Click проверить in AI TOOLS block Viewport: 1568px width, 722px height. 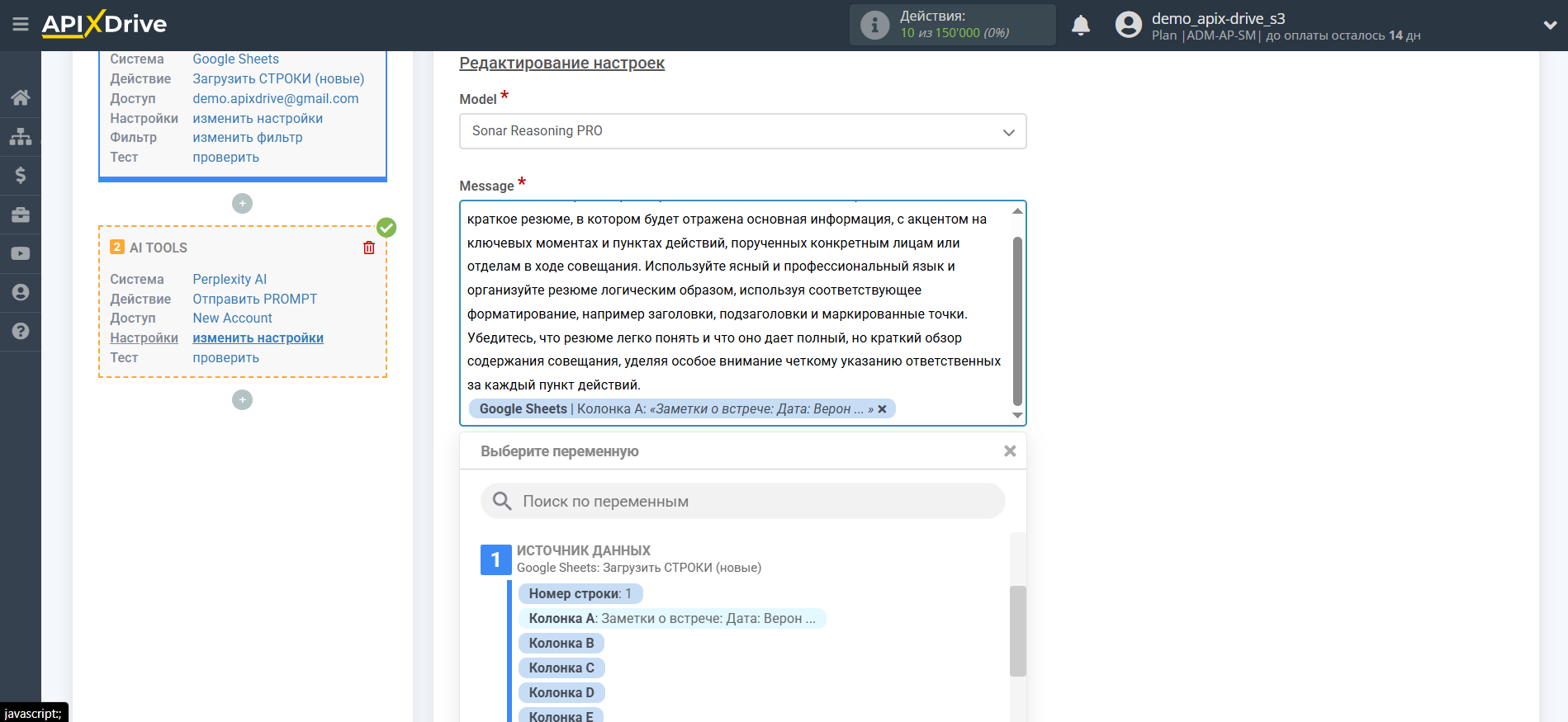click(225, 357)
